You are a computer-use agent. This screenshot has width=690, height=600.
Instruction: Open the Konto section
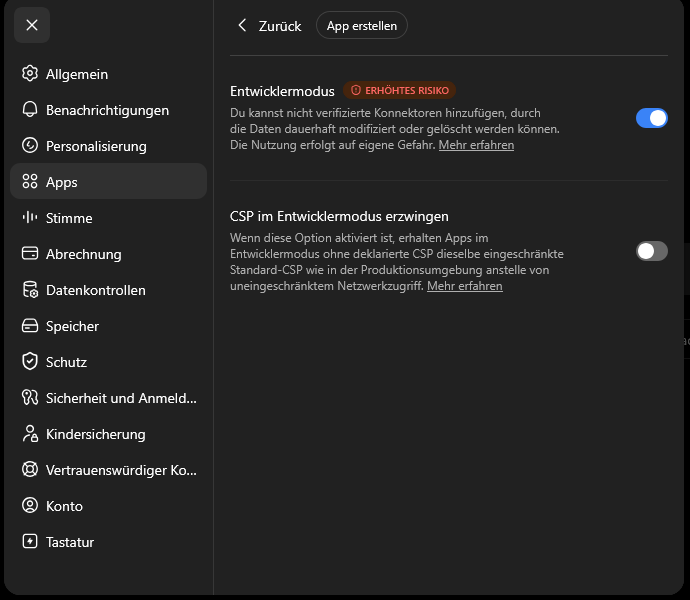point(108,506)
